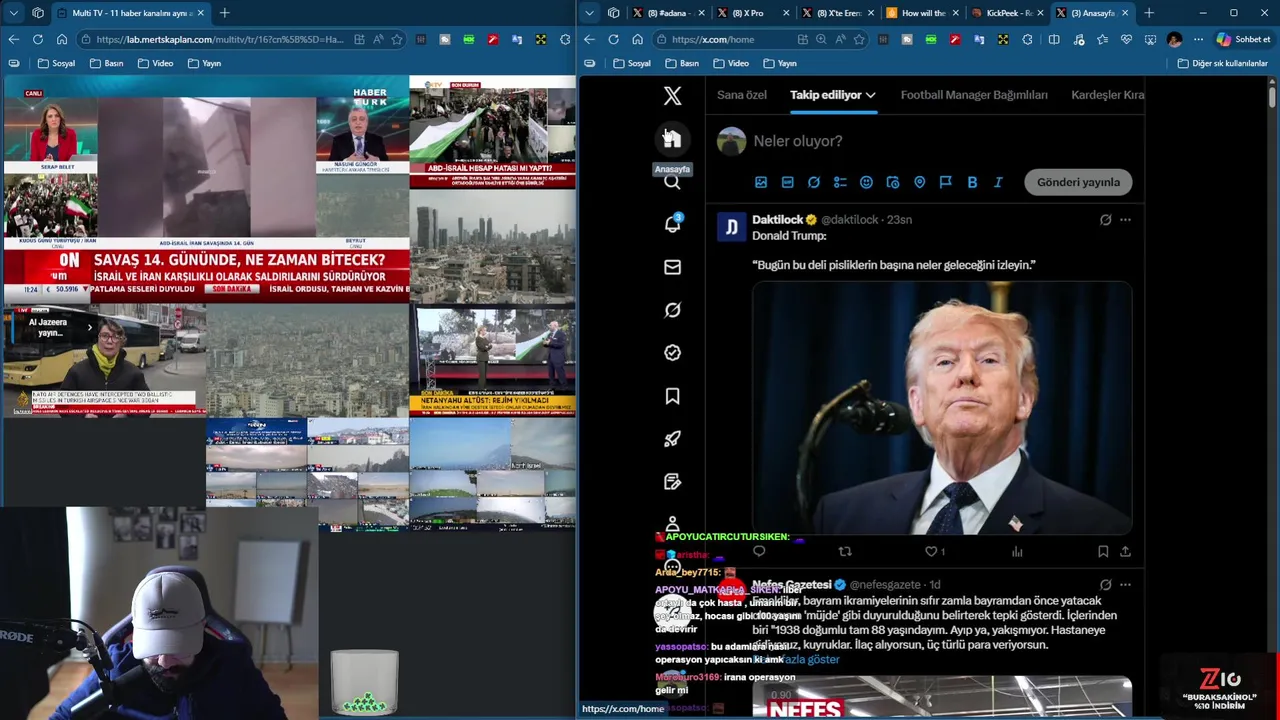Apply bold formatting in post composer
The image size is (1280, 720).
[x=972, y=182]
